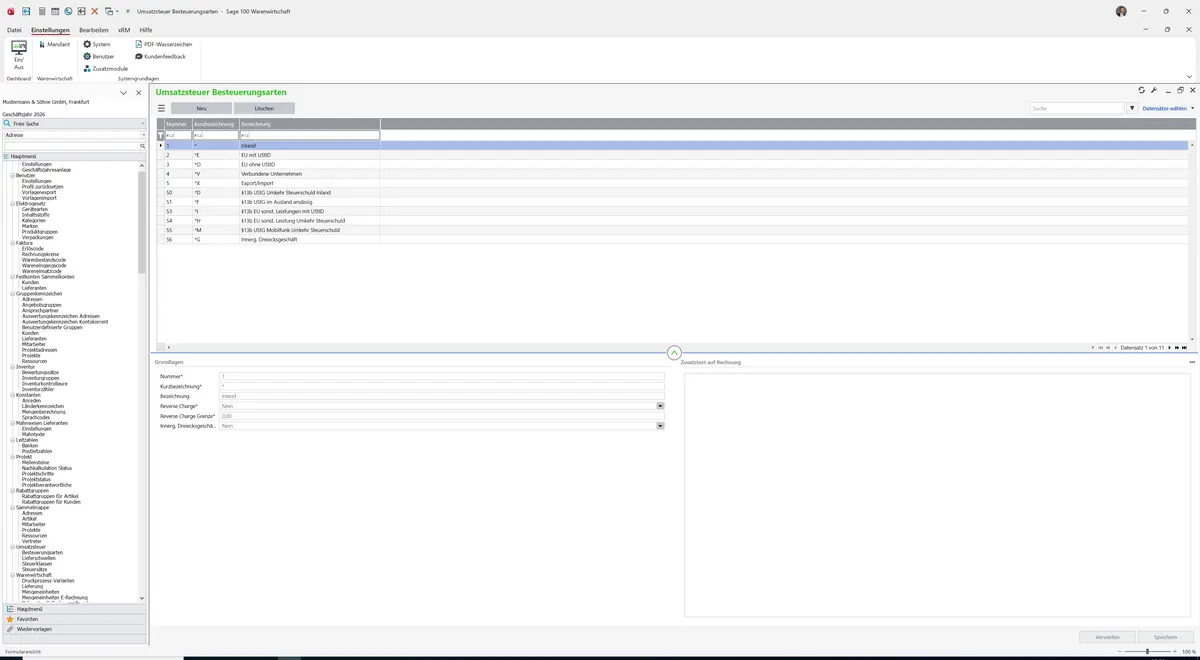
Task: Open the Adresse search type dropdown
Action: (x=143, y=134)
